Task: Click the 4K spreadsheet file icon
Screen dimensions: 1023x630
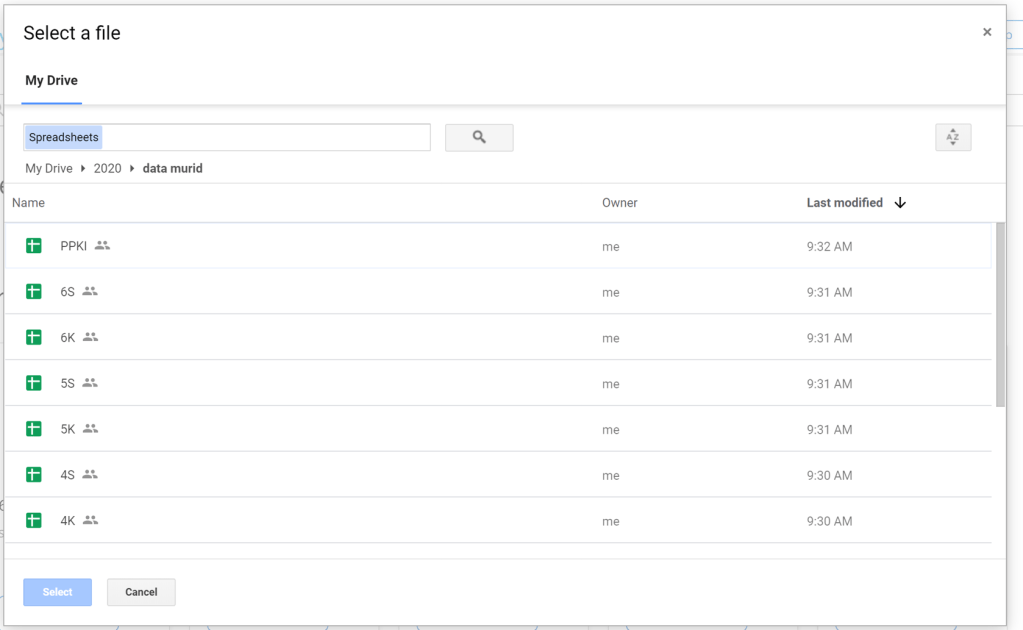Action: coord(34,521)
